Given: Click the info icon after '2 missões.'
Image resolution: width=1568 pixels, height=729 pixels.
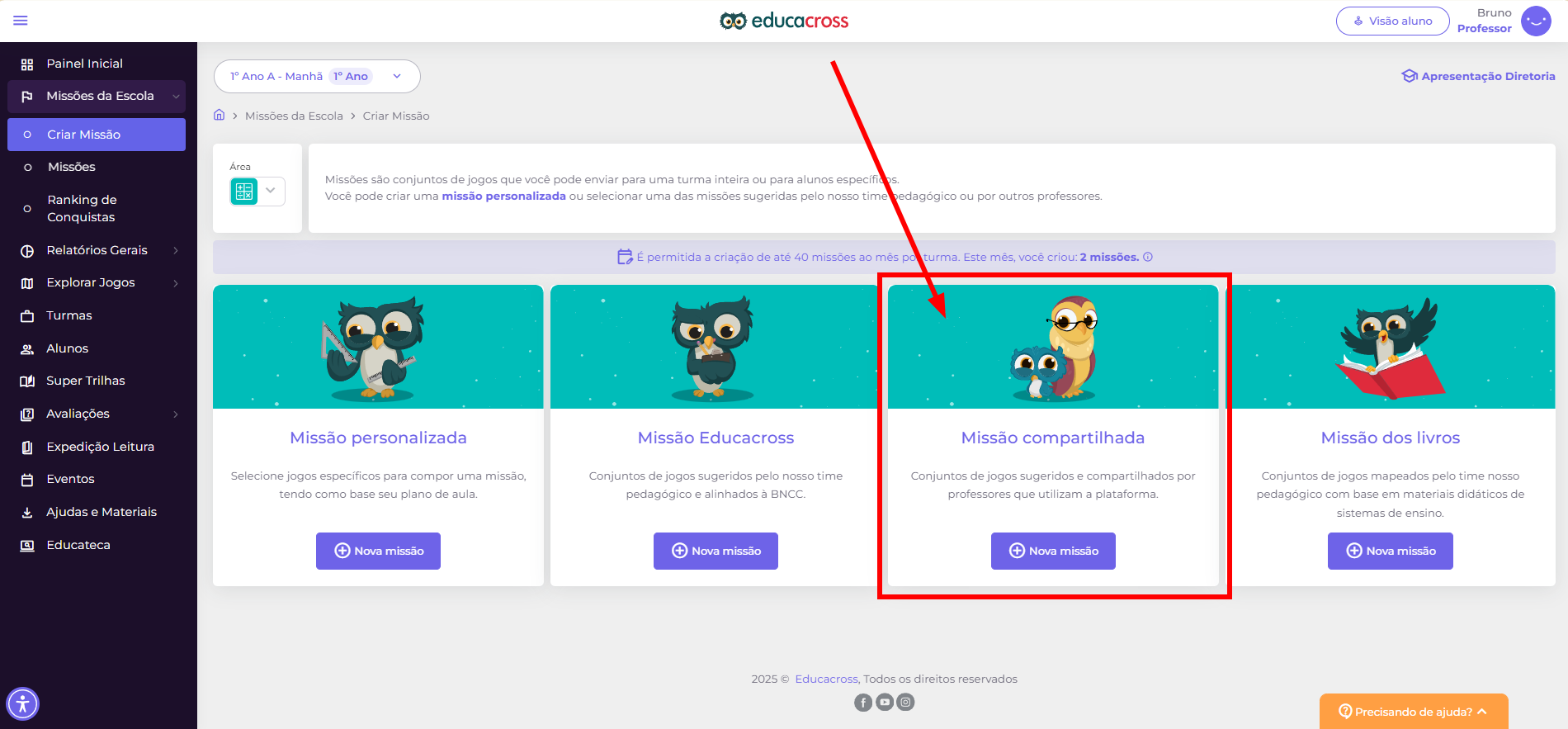Looking at the screenshot, I should point(1148,257).
